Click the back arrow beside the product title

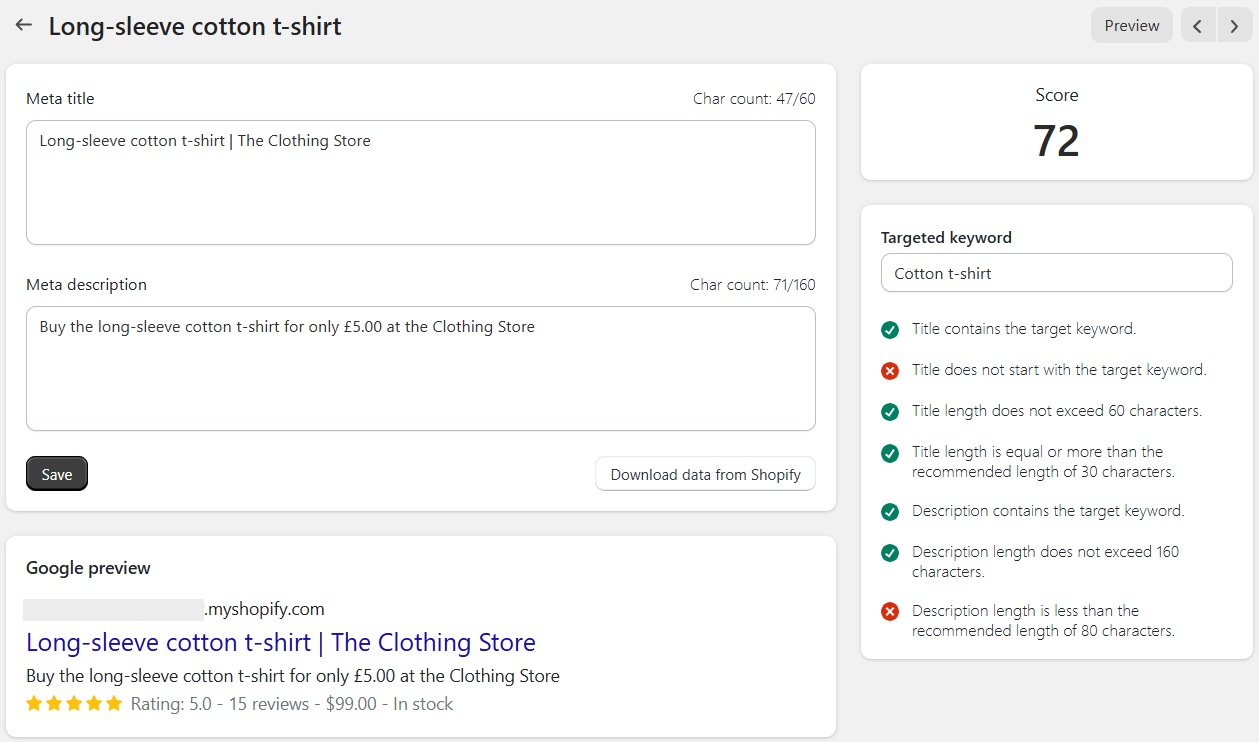(23, 25)
